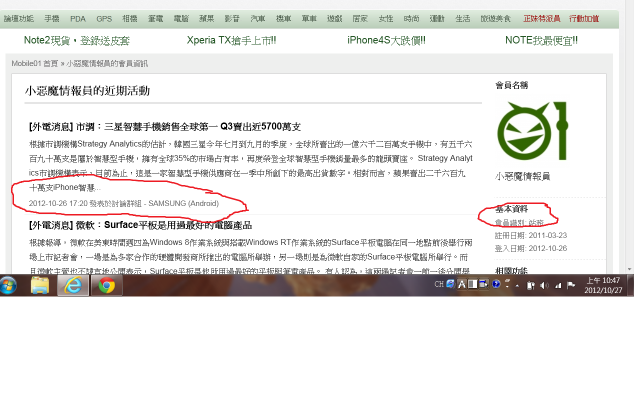Open the Action Center flag icon
The height and width of the screenshot is (400, 640).
click(x=571, y=285)
